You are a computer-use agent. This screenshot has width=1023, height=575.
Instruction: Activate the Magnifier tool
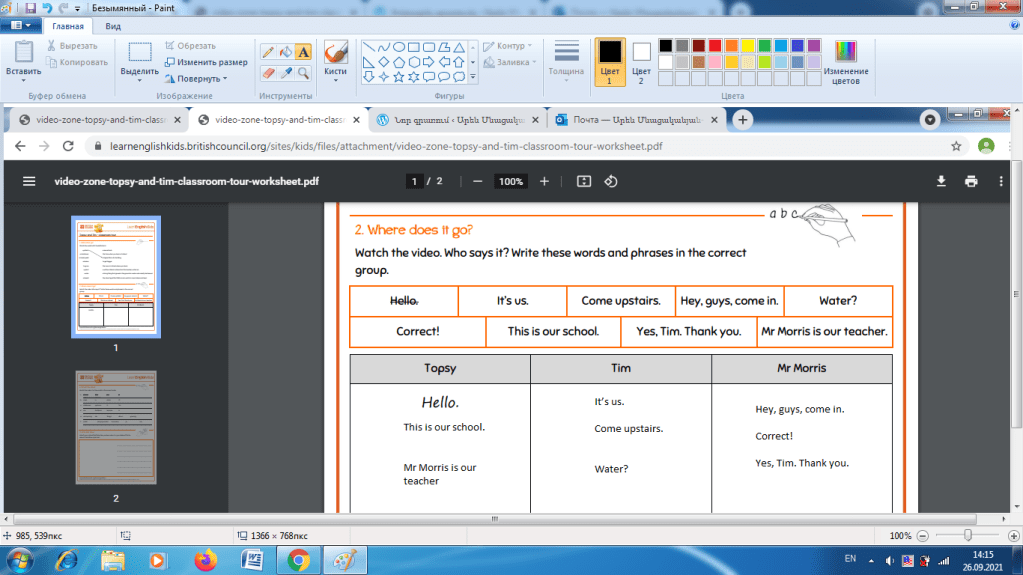[303, 73]
